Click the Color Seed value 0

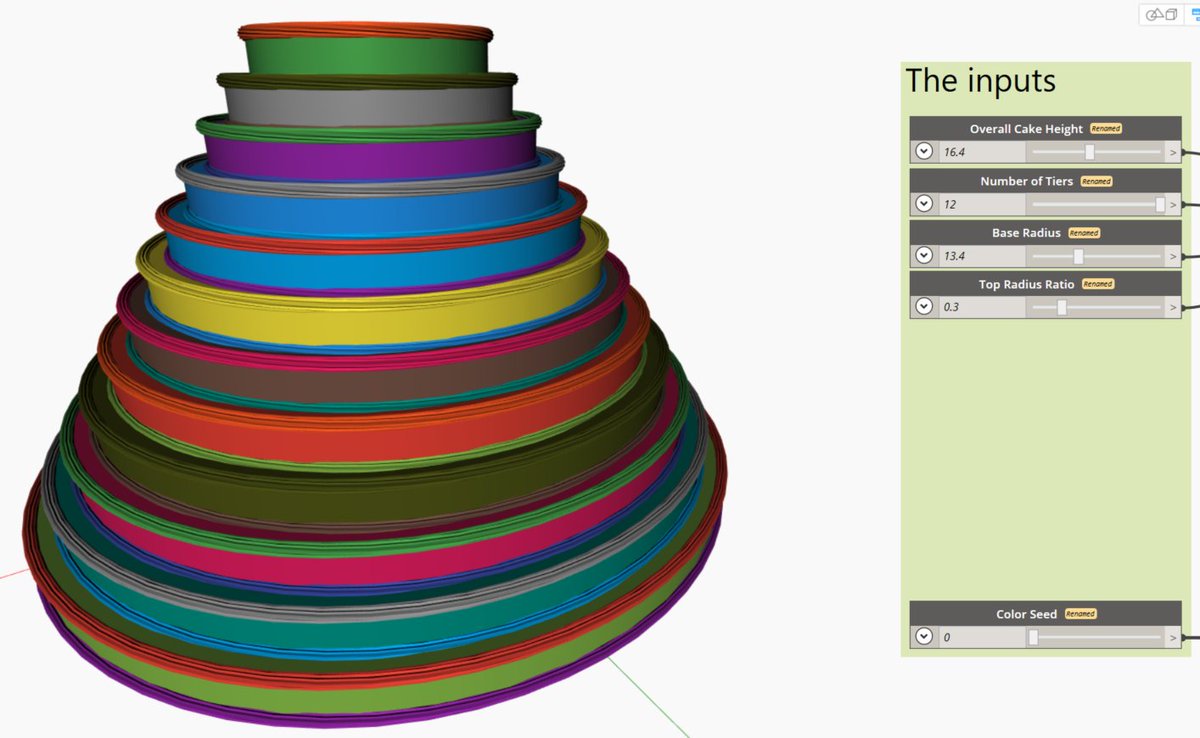point(982,637)
